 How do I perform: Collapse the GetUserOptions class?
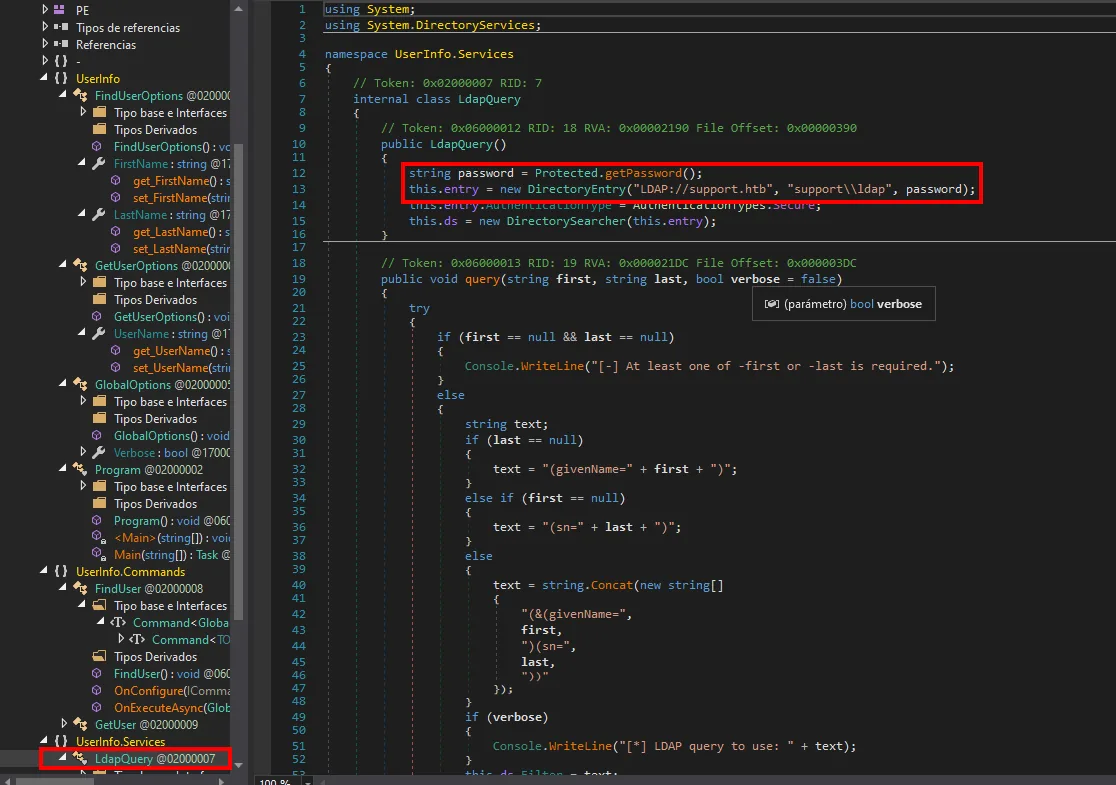(x=63, y=265)
